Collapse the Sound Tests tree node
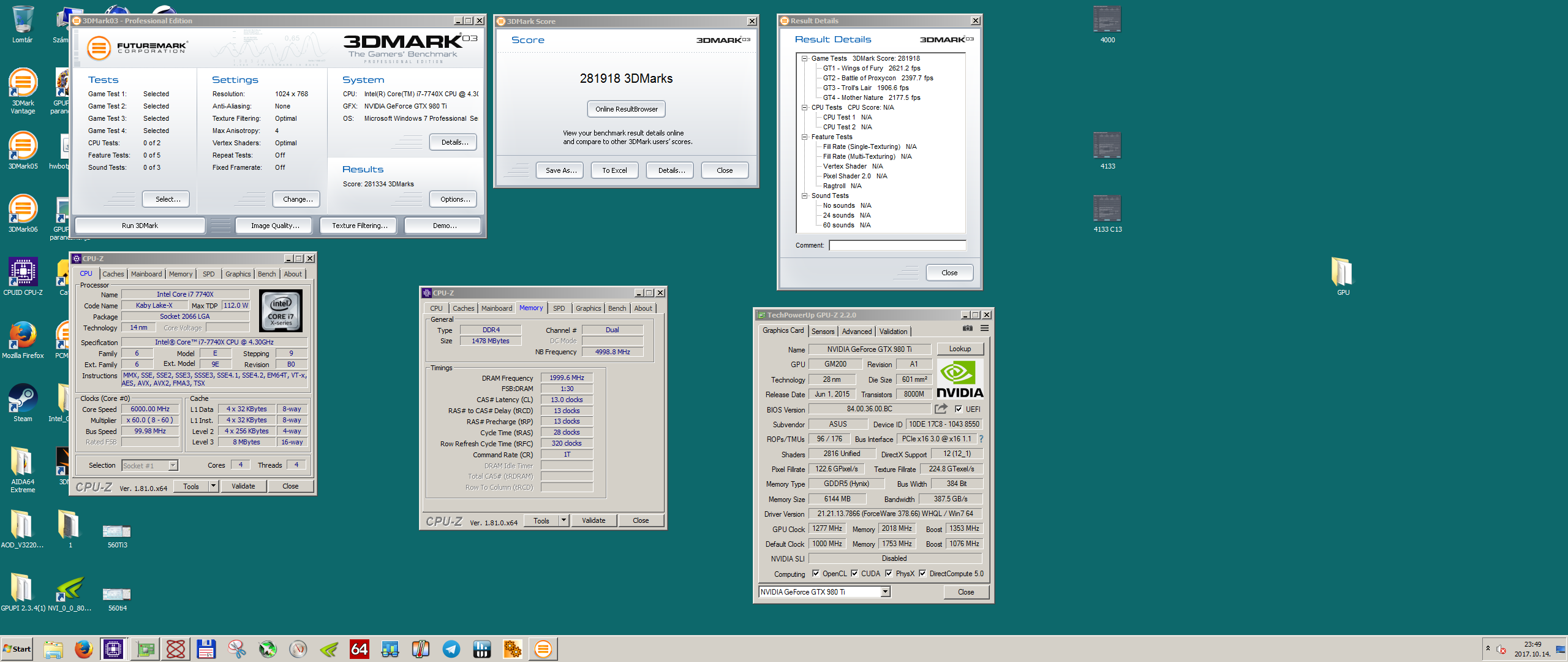1568x662 pixels. (805, 196)
